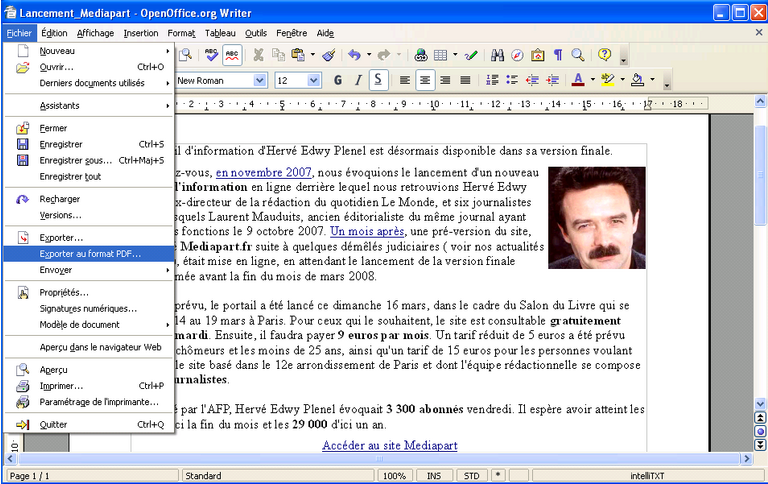Toggle the Show Draw Functions pencil icon
Viewport: 768px width, 484px height.
(471, 55)
